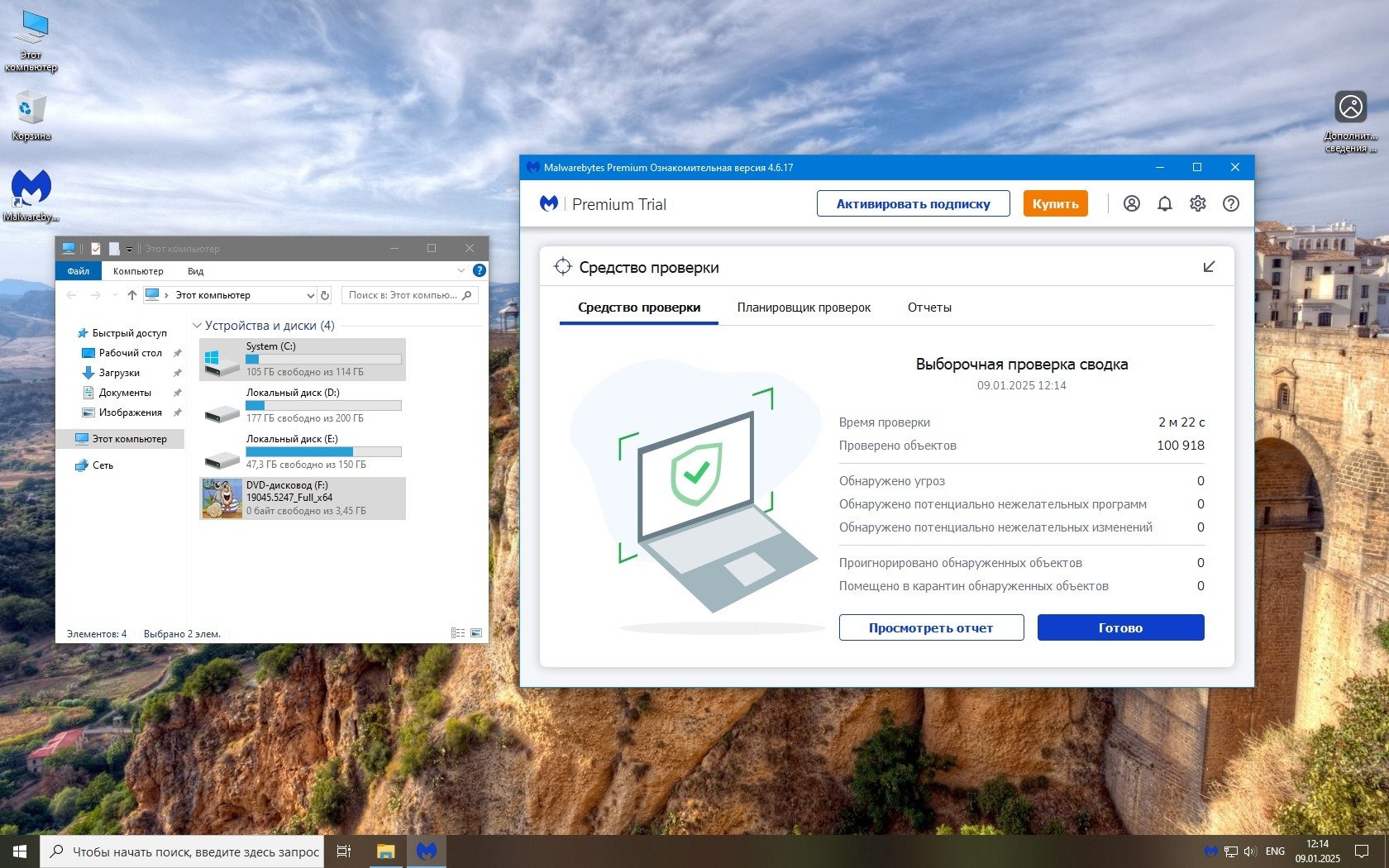Screen dimensions: 1389x868
Task: Open Malwarebytes help question mark icon
Action: point(1230,203)
